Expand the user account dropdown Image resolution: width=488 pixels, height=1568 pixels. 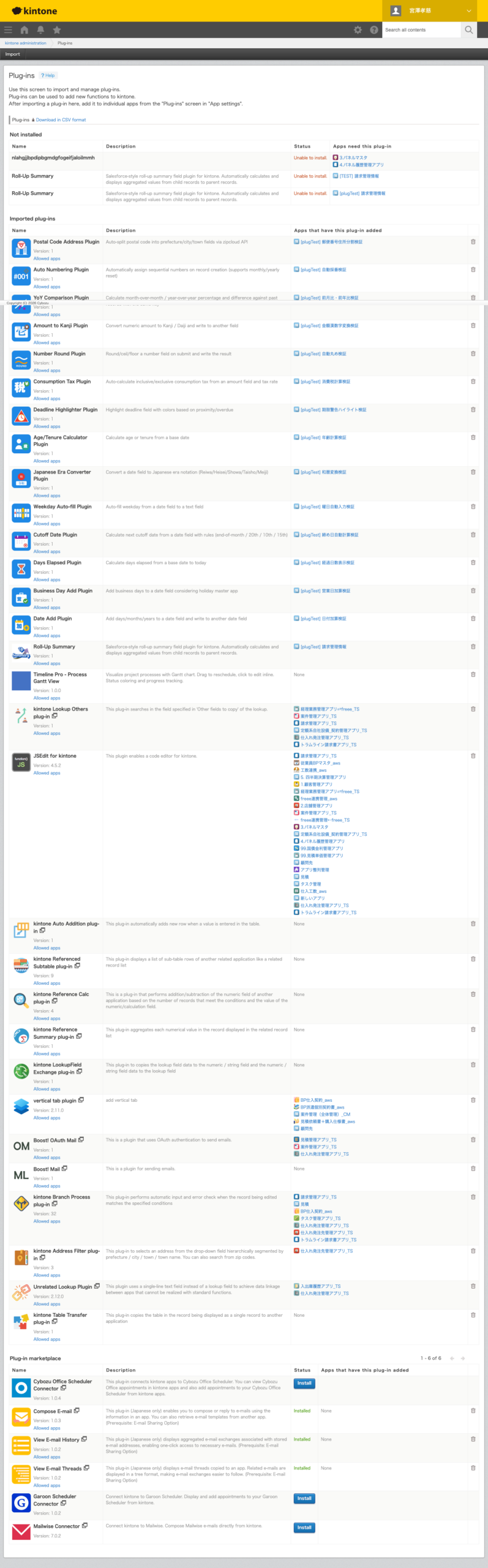pyautogui.click(x=468, y=10)
